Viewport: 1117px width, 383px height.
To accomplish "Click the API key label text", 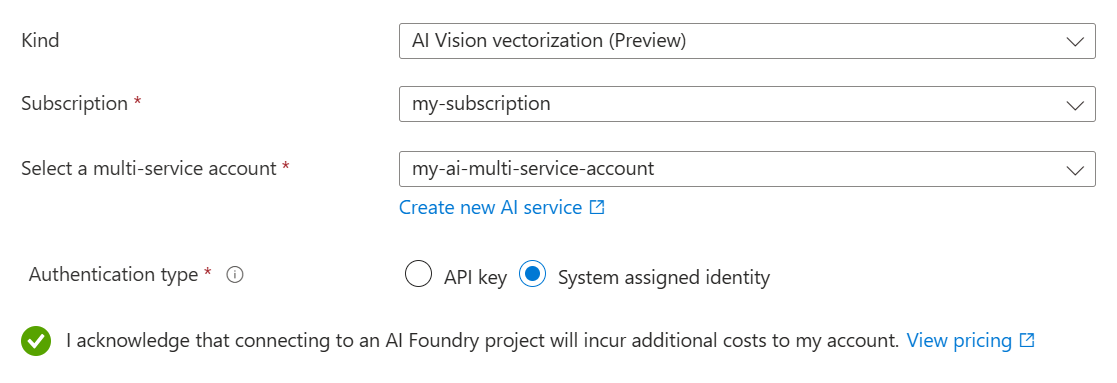I will pos(475,277).
